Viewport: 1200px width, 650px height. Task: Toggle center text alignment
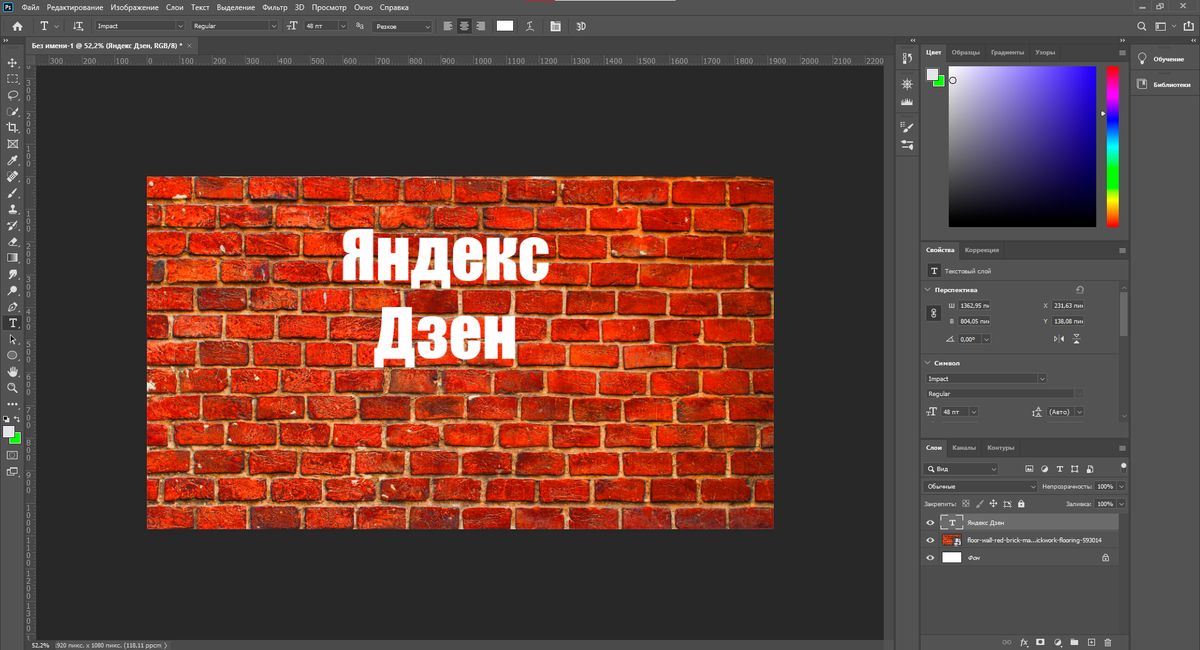[x=464, y=26]
